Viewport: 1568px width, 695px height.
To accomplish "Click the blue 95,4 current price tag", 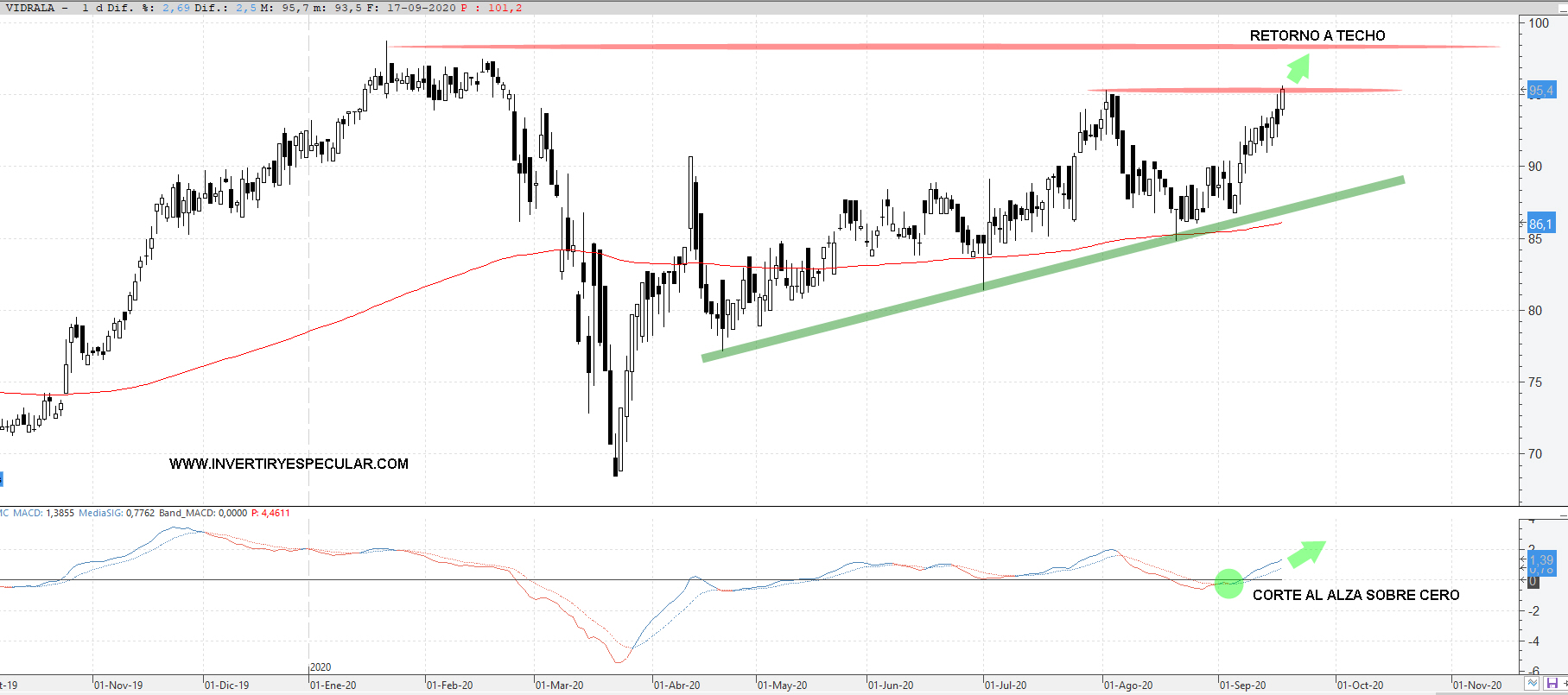I will (1540, 91).
